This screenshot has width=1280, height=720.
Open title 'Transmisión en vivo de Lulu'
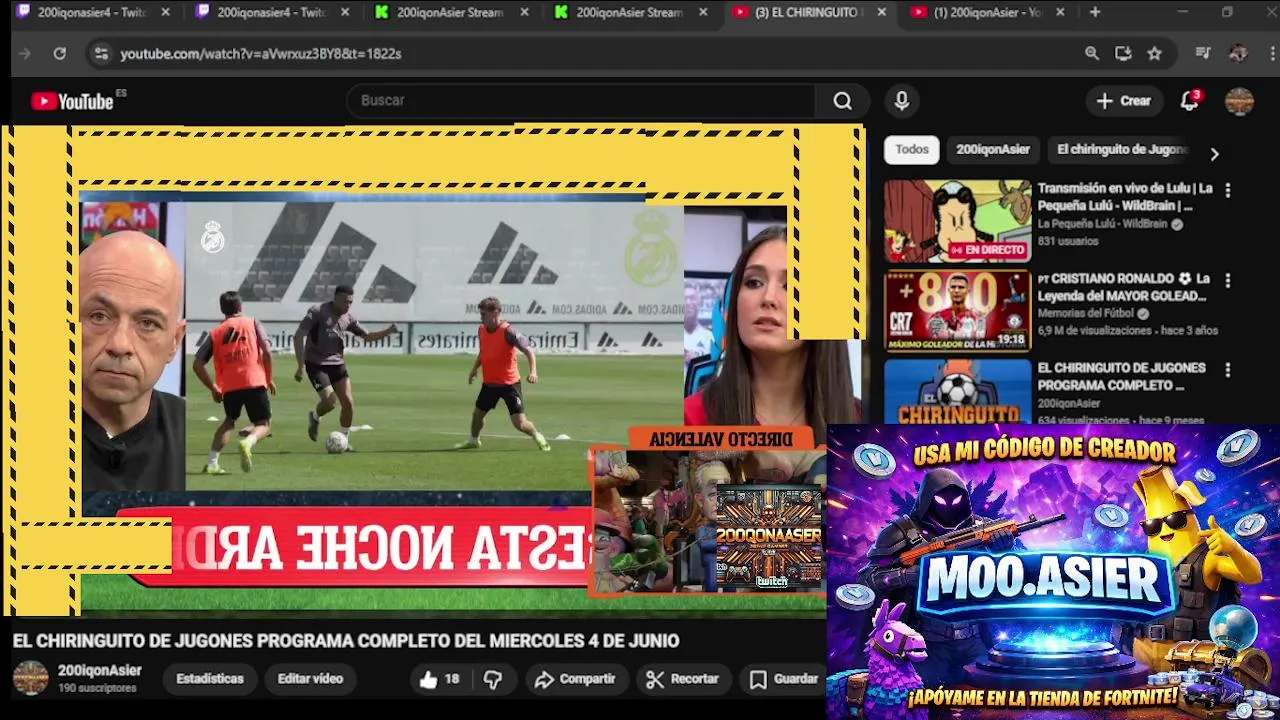[x=1125, y=197]
